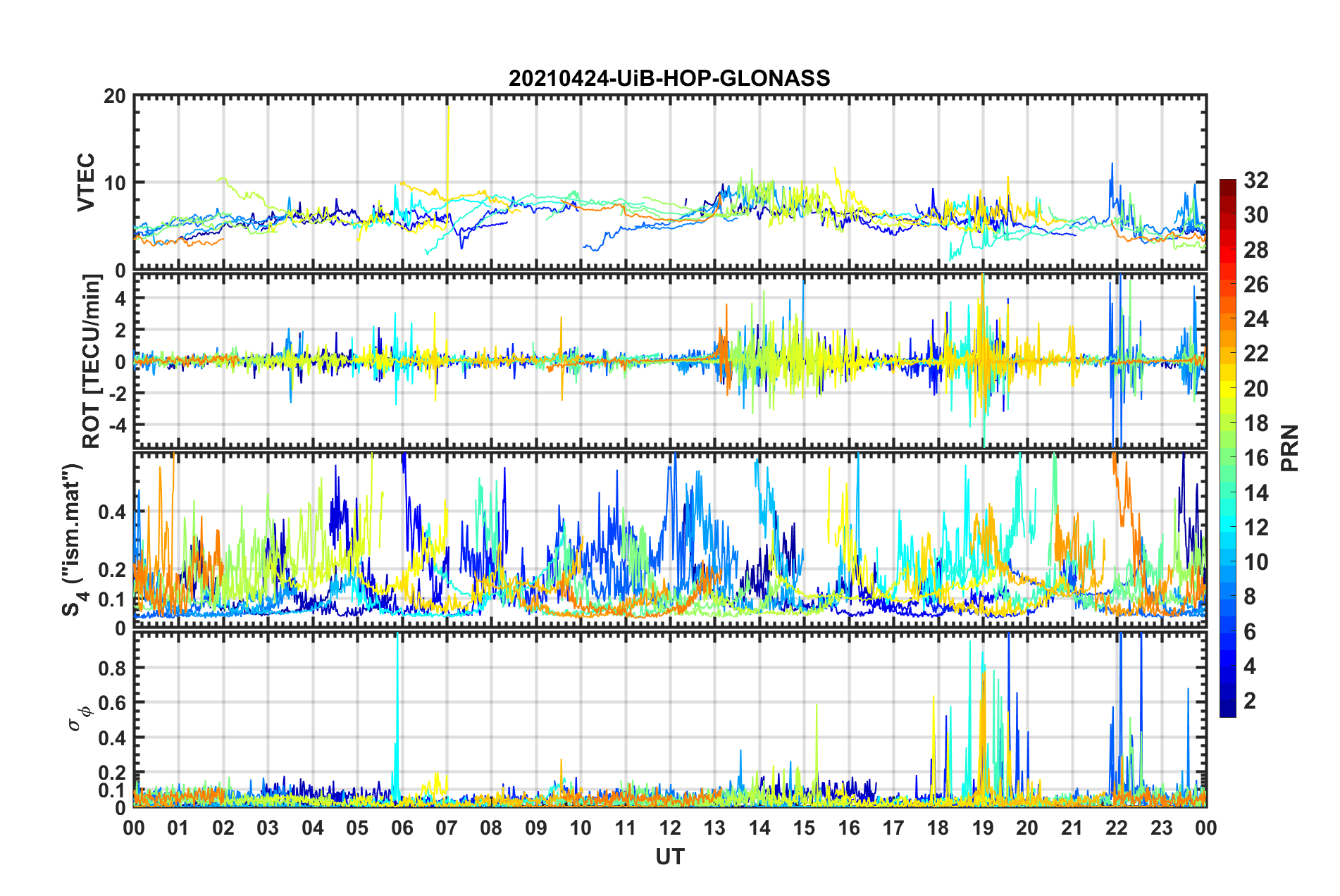The image size is (1340, 896).
Task: Click the UT axis tick labeled 21
Action: pyautogui.click(x=1072, y=828)
